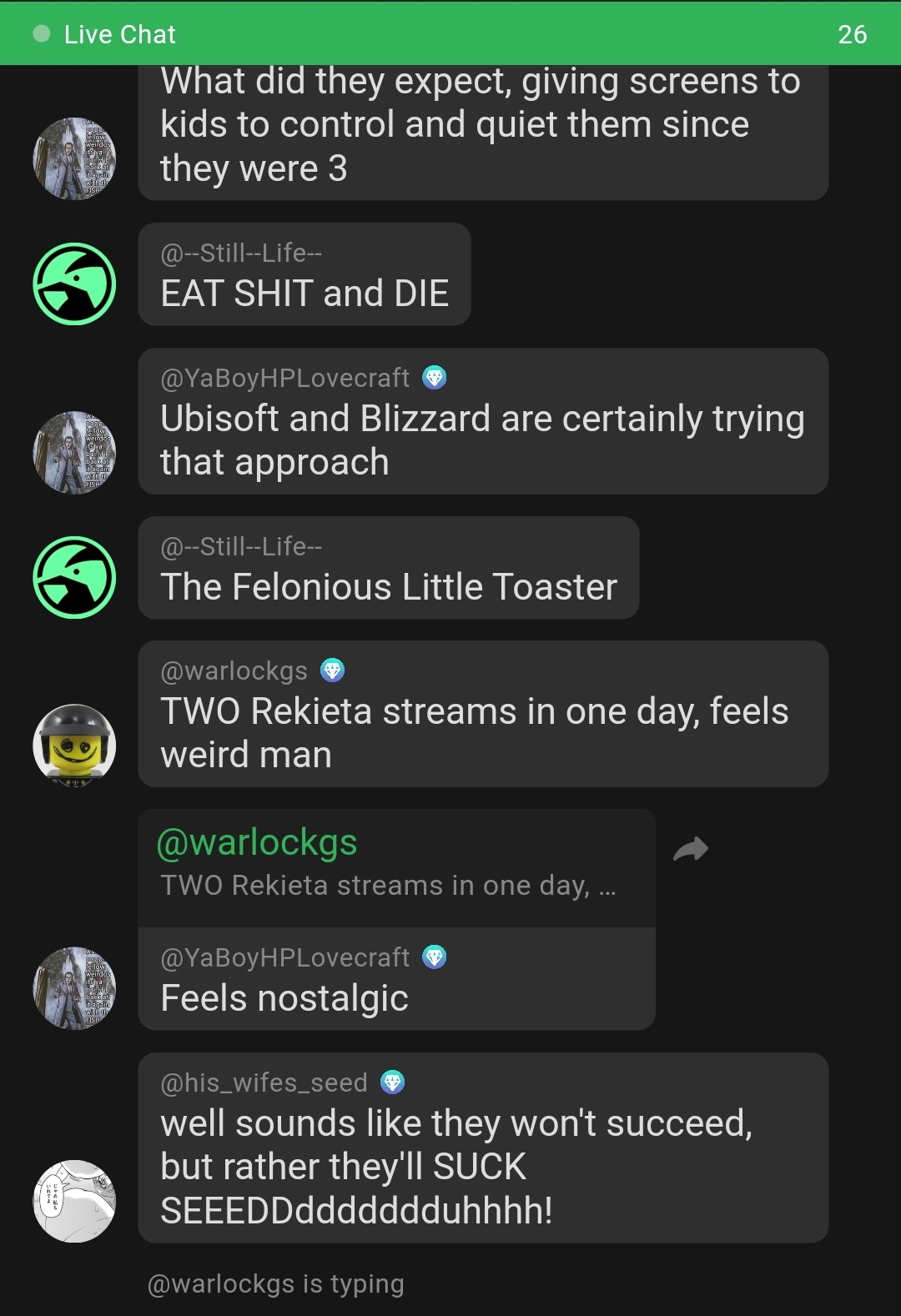This screenshot has width=901, height=1316.
Task: Tap the quoted preview text TWO Rekieta streams
Action: [x=388, y=885]
